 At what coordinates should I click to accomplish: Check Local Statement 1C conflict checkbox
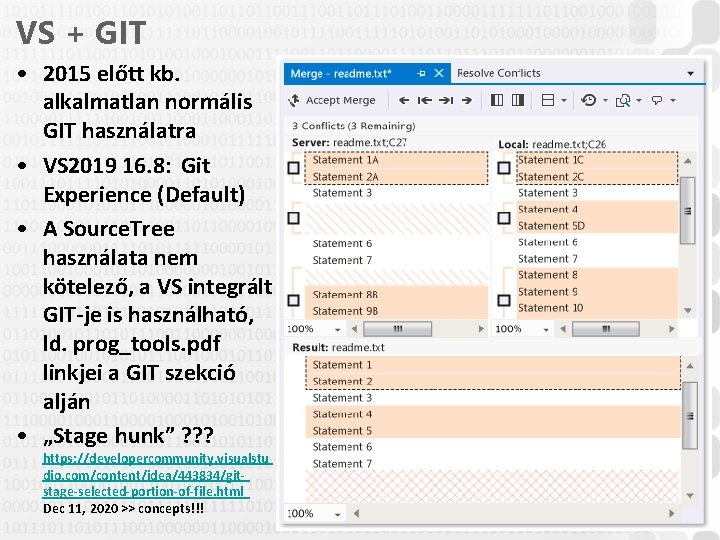504,168
